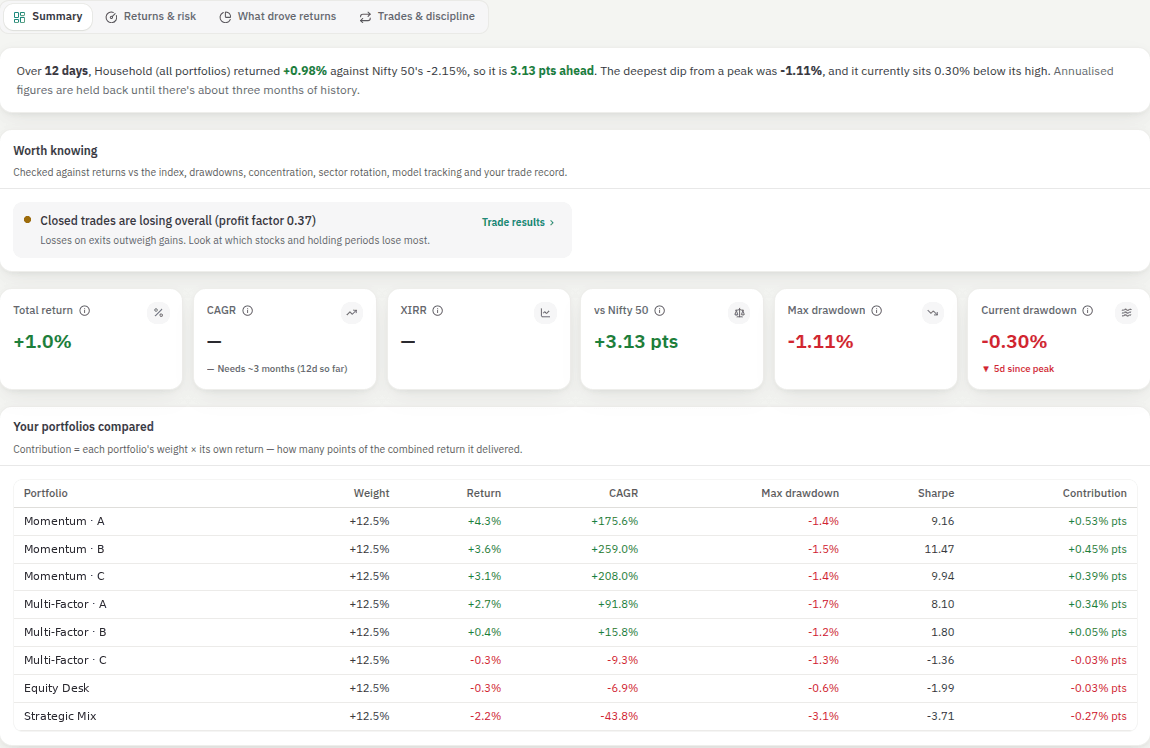Select the Momentum · B row
This screenshot has width=1150, height=748.
pos(575,549)
